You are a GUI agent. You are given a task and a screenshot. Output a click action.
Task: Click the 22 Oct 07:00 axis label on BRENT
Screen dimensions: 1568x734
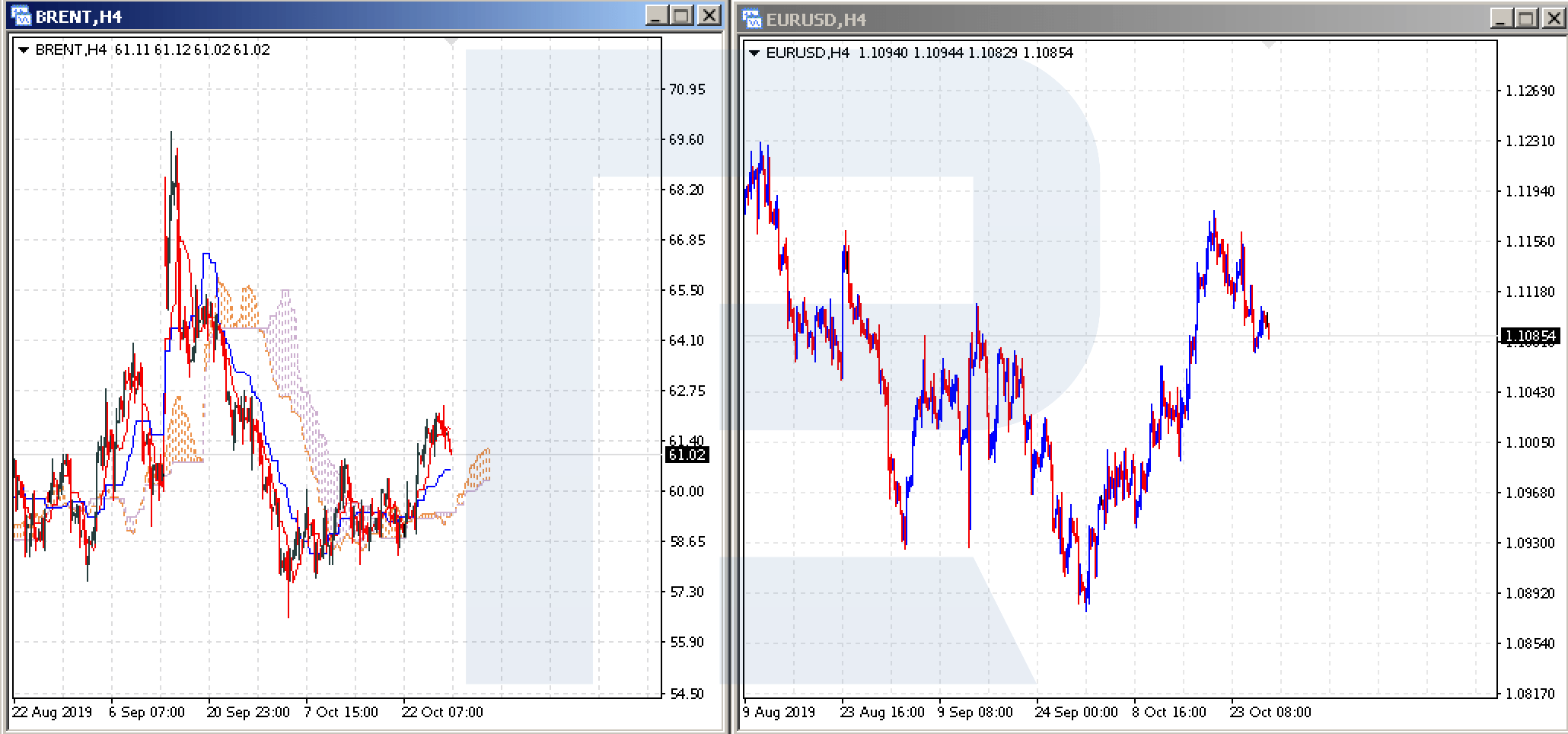point(441,712)
